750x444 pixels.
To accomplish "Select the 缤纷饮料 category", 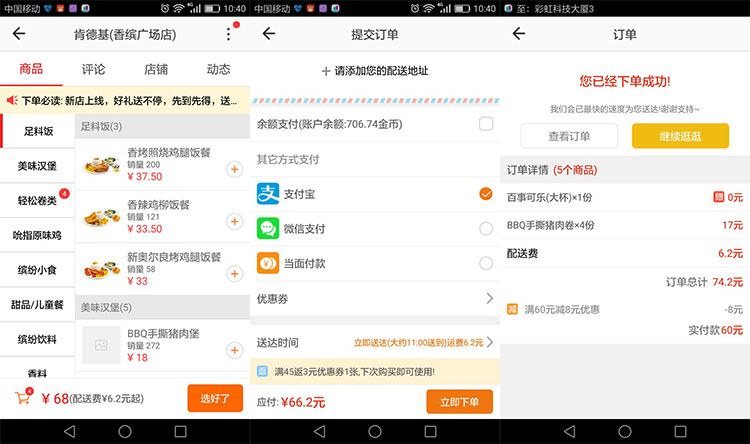I will click(x=38, y=340).
